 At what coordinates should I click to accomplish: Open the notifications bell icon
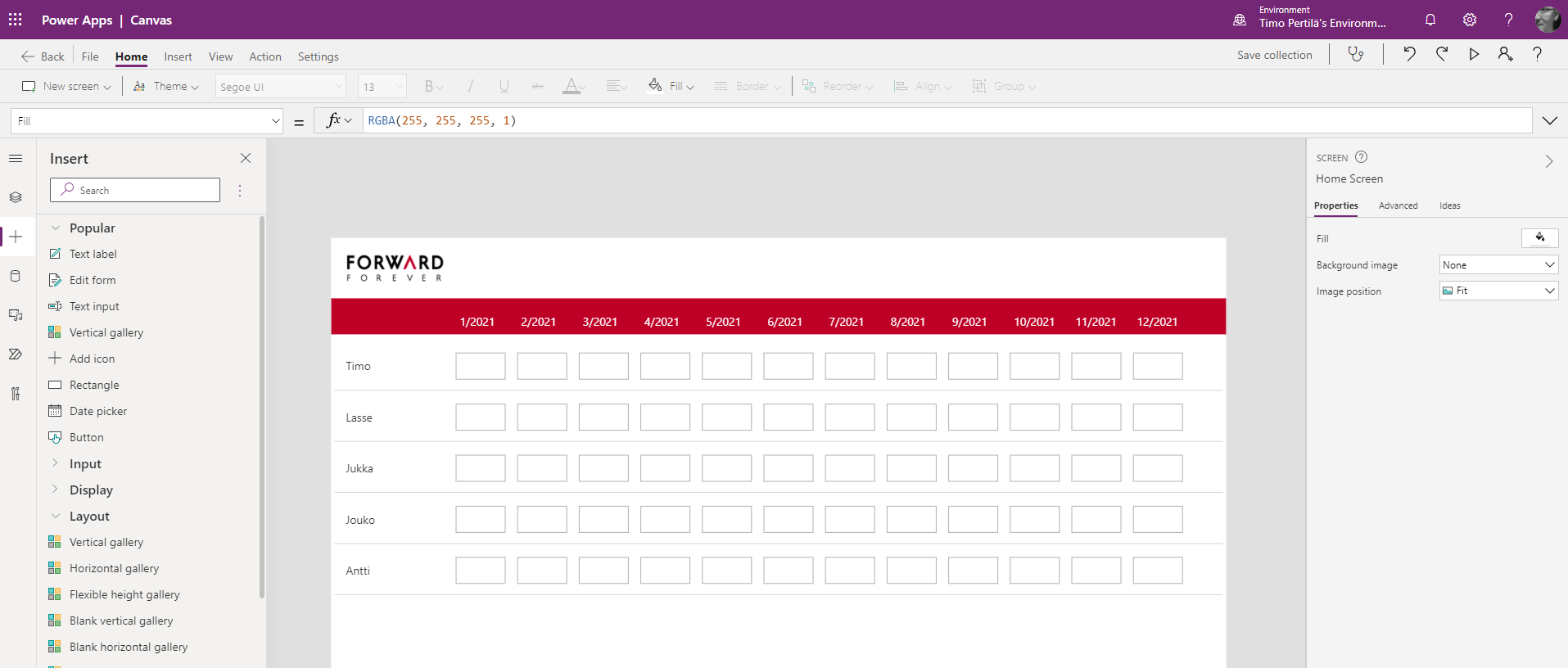(x=1430, y=20)
